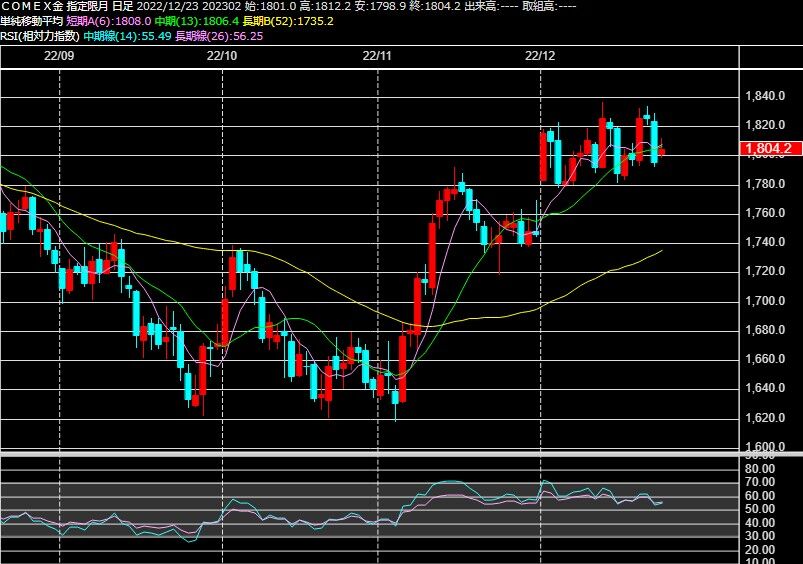Click the 1,700.0 price axis label
The width and height of the screenshot is (803, 564).
(x=765, y=301)
